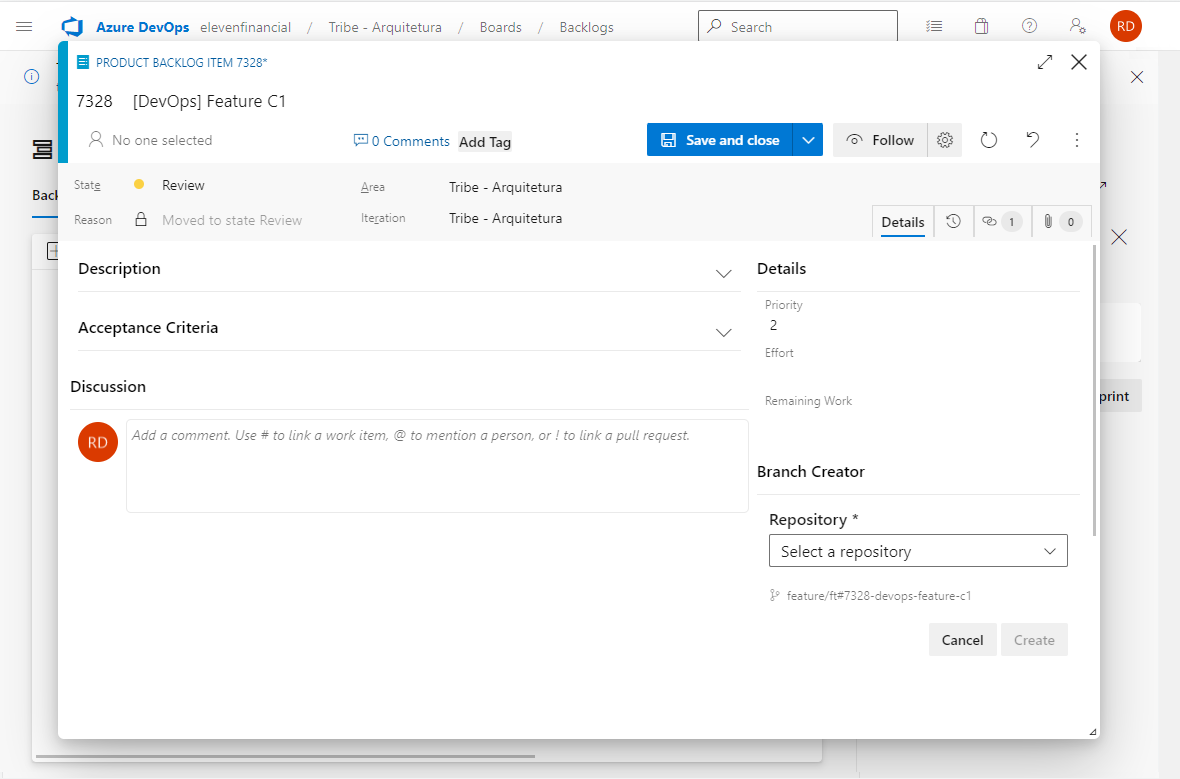Click the RD avatar in Discussion
The width and height of the screenshot is (1180, 779).
coord(98,442)
